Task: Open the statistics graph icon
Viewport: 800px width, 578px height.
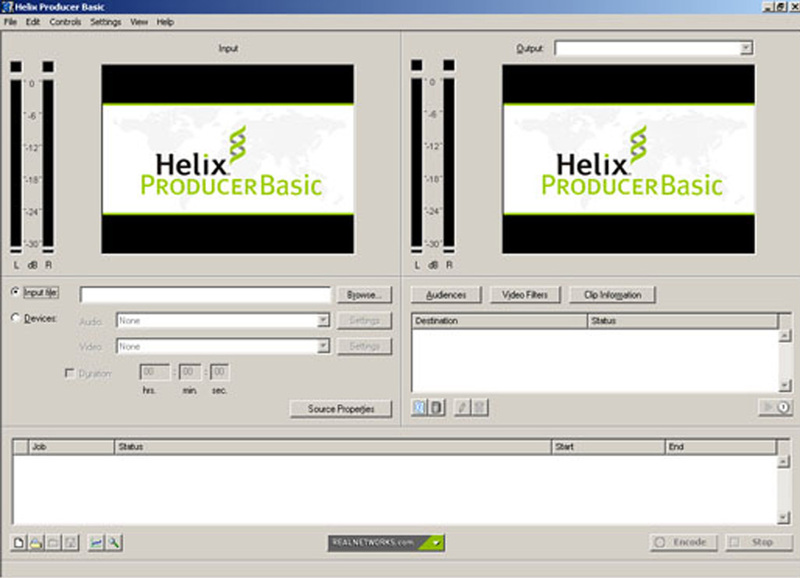Action: tap(96, 542)
